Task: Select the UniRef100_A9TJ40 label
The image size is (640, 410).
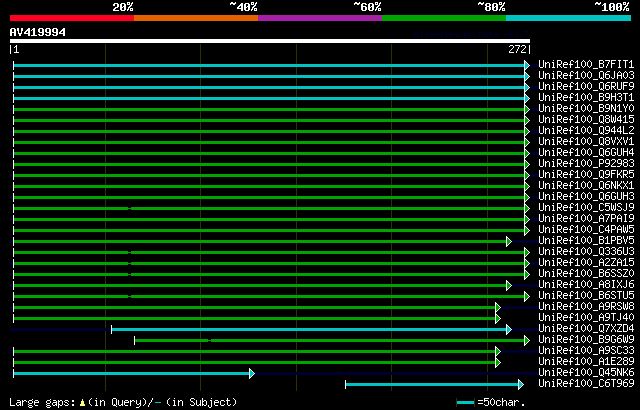Action: [x=586, y=318]
